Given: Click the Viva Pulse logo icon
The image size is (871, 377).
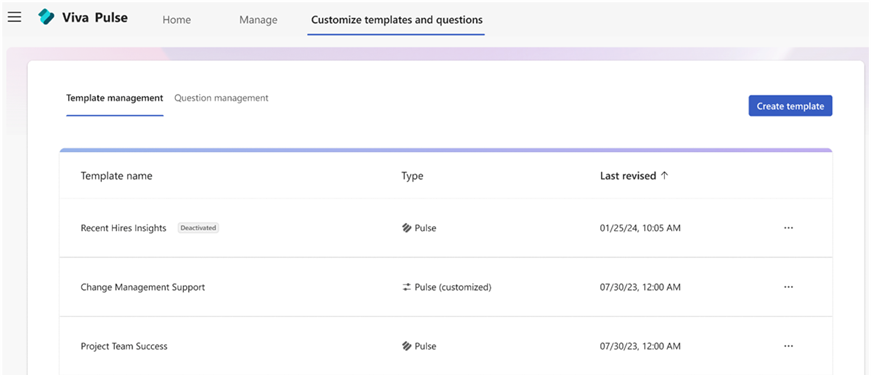Looking at the screenshot, I should (x=46, y=17).
